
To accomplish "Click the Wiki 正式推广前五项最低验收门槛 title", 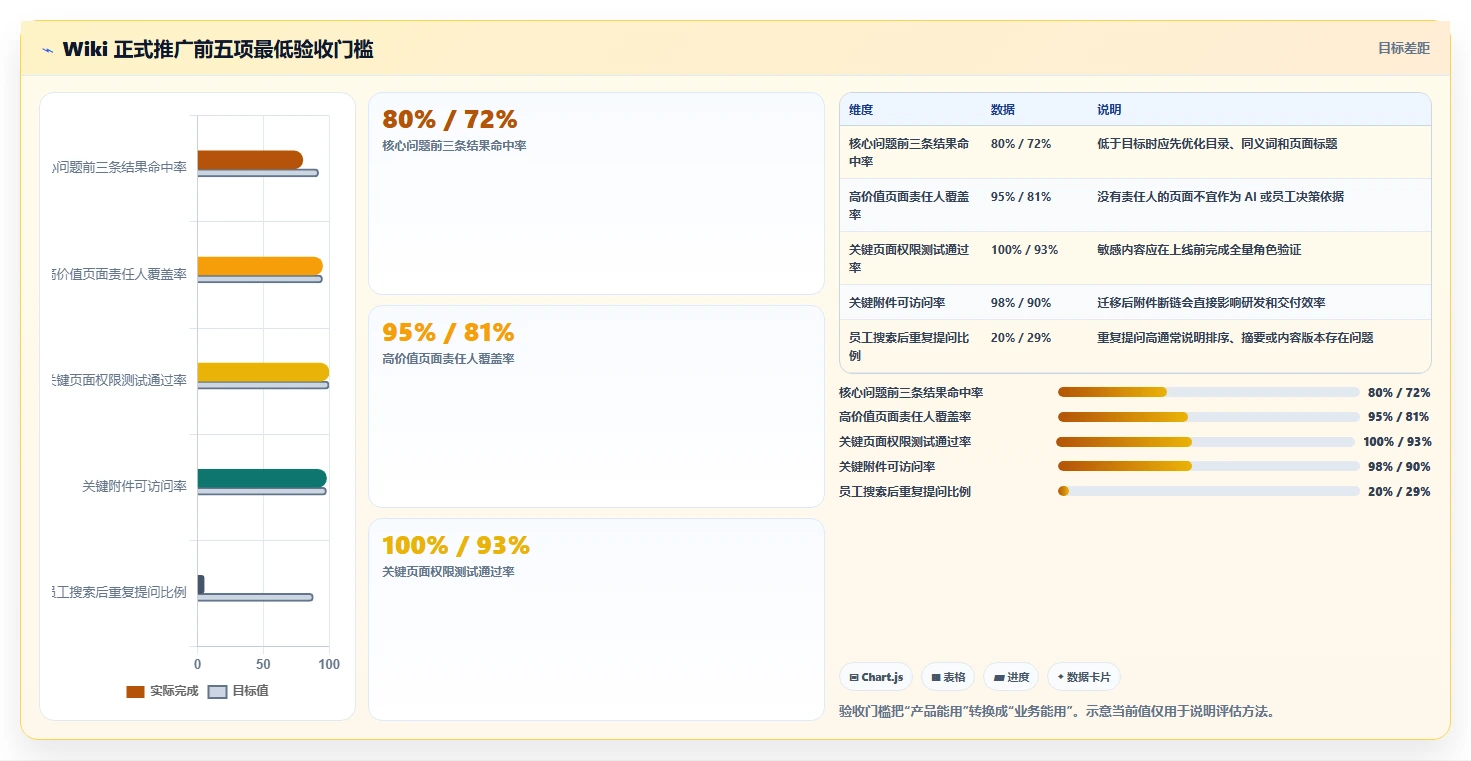I will (218, 49).
